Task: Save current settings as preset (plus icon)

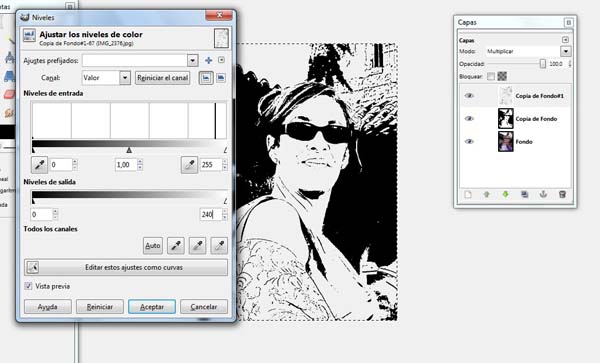Action: tap(209, 60)
